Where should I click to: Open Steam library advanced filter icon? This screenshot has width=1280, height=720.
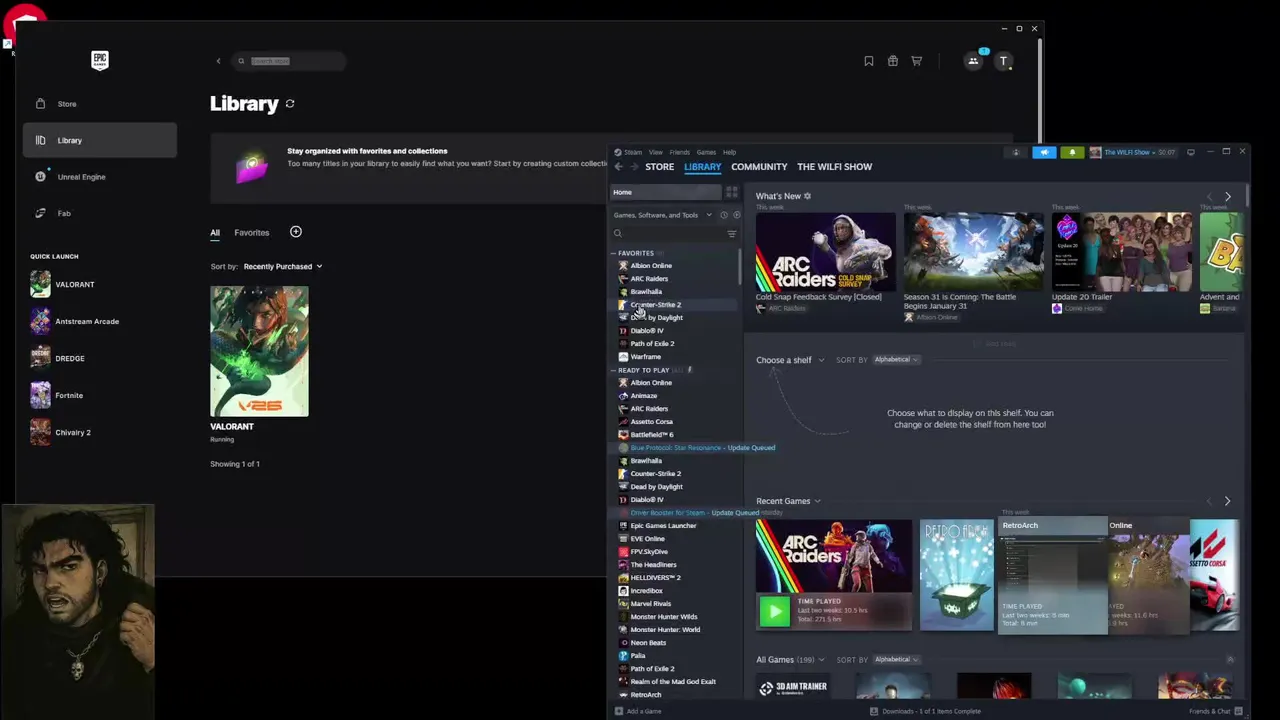pyautogui.click(x=732, y=234)
